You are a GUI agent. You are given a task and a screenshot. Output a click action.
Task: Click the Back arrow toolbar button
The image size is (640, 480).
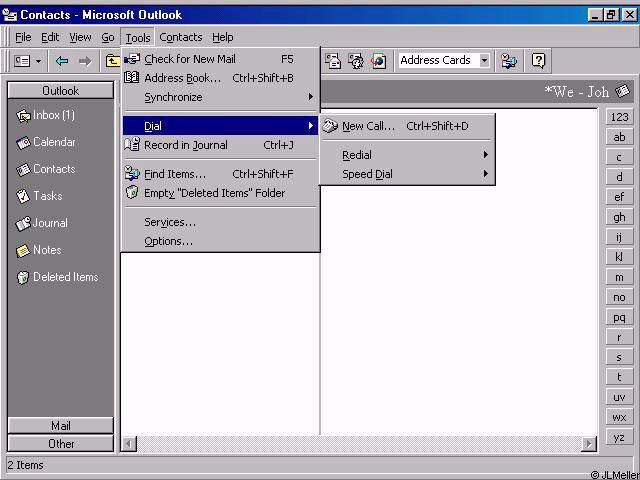tap(62, 61)
